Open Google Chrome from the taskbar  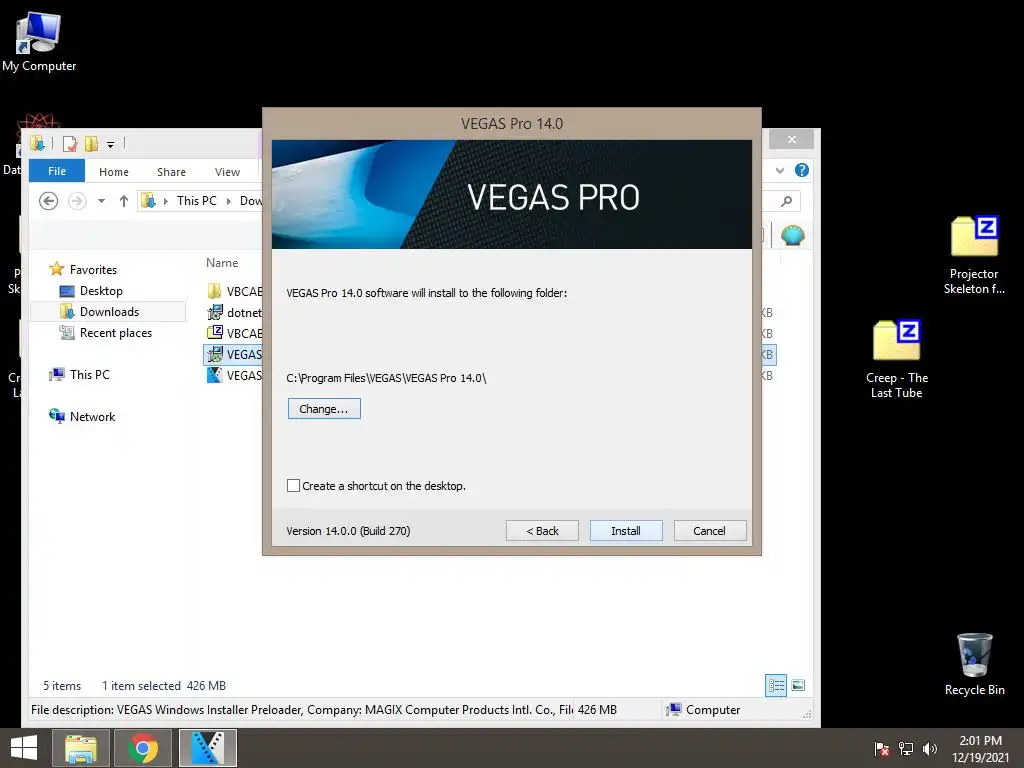143,748
